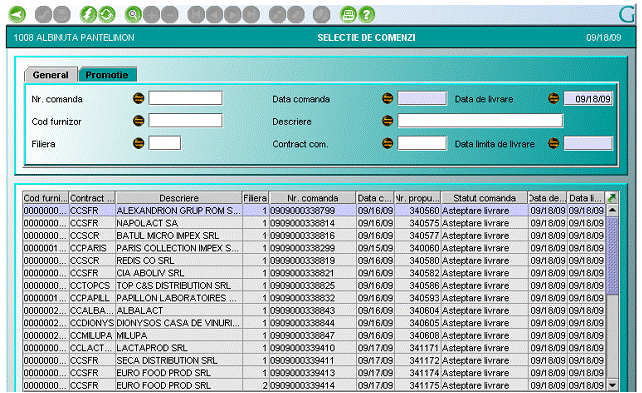Viewport: 642px width, 393px height.
Task: Focus the Filiera input field
Action: click(165, 143)
